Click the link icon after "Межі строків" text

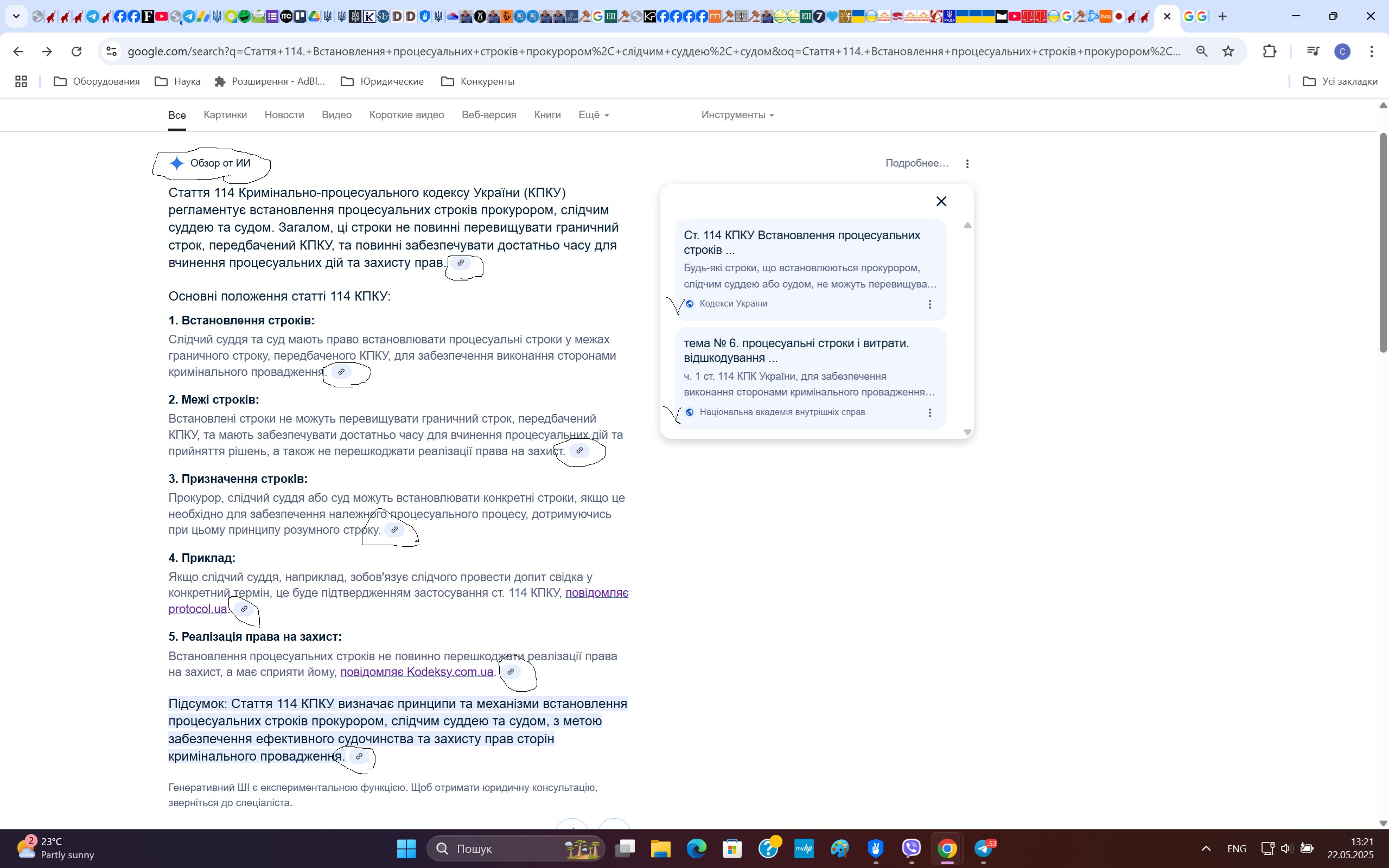point(579,451)
